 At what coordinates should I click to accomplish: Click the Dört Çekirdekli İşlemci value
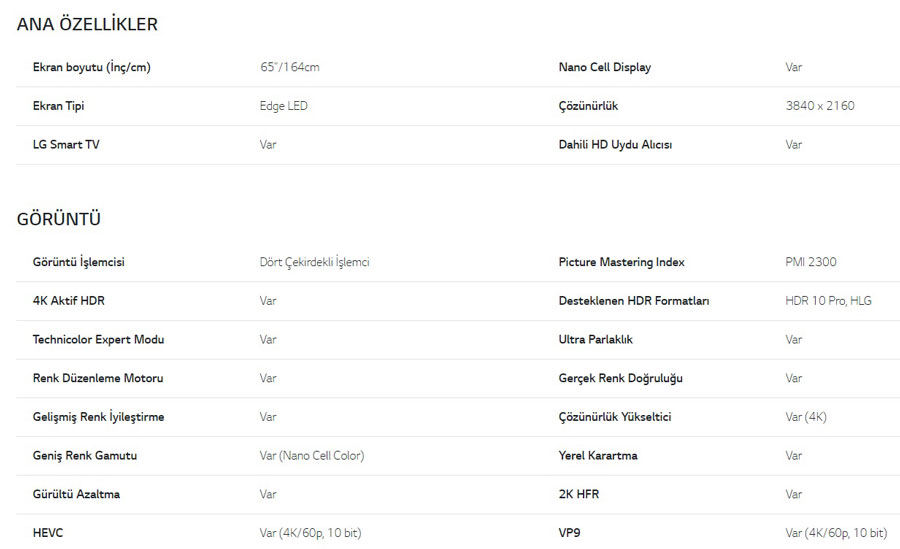coord(315,262)
